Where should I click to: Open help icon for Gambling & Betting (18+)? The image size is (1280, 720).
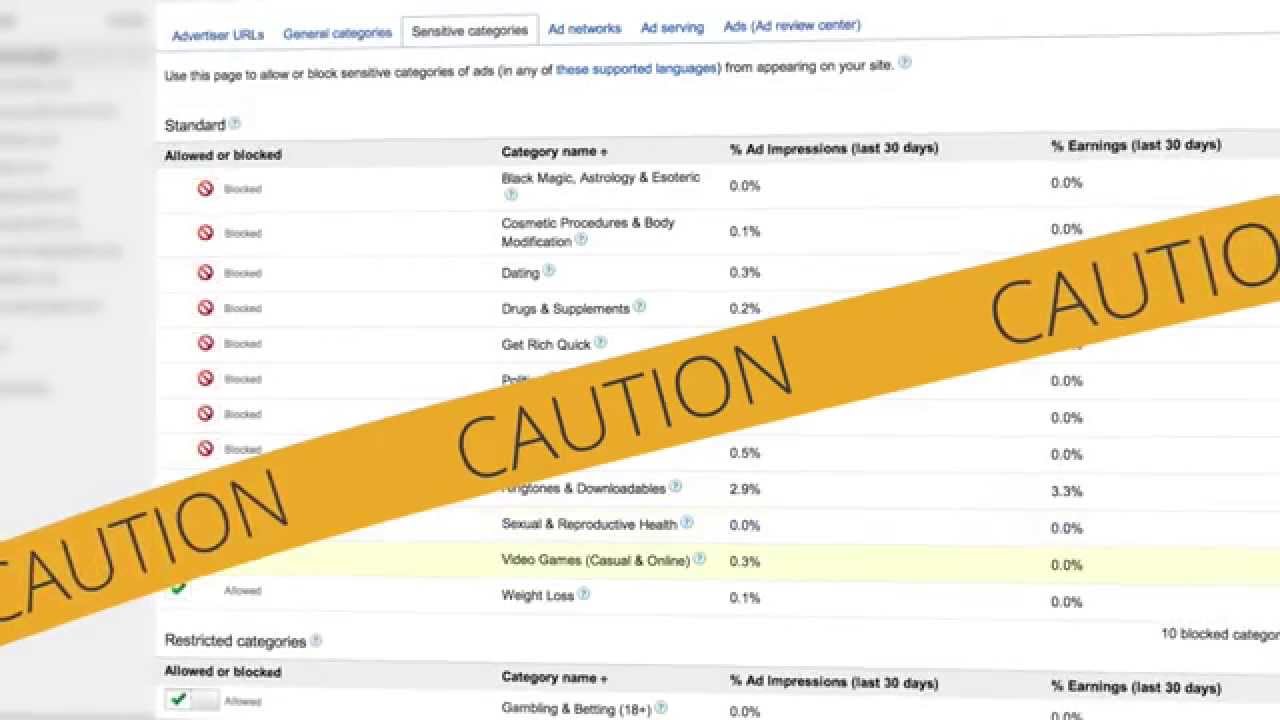[x=661, y=708]
